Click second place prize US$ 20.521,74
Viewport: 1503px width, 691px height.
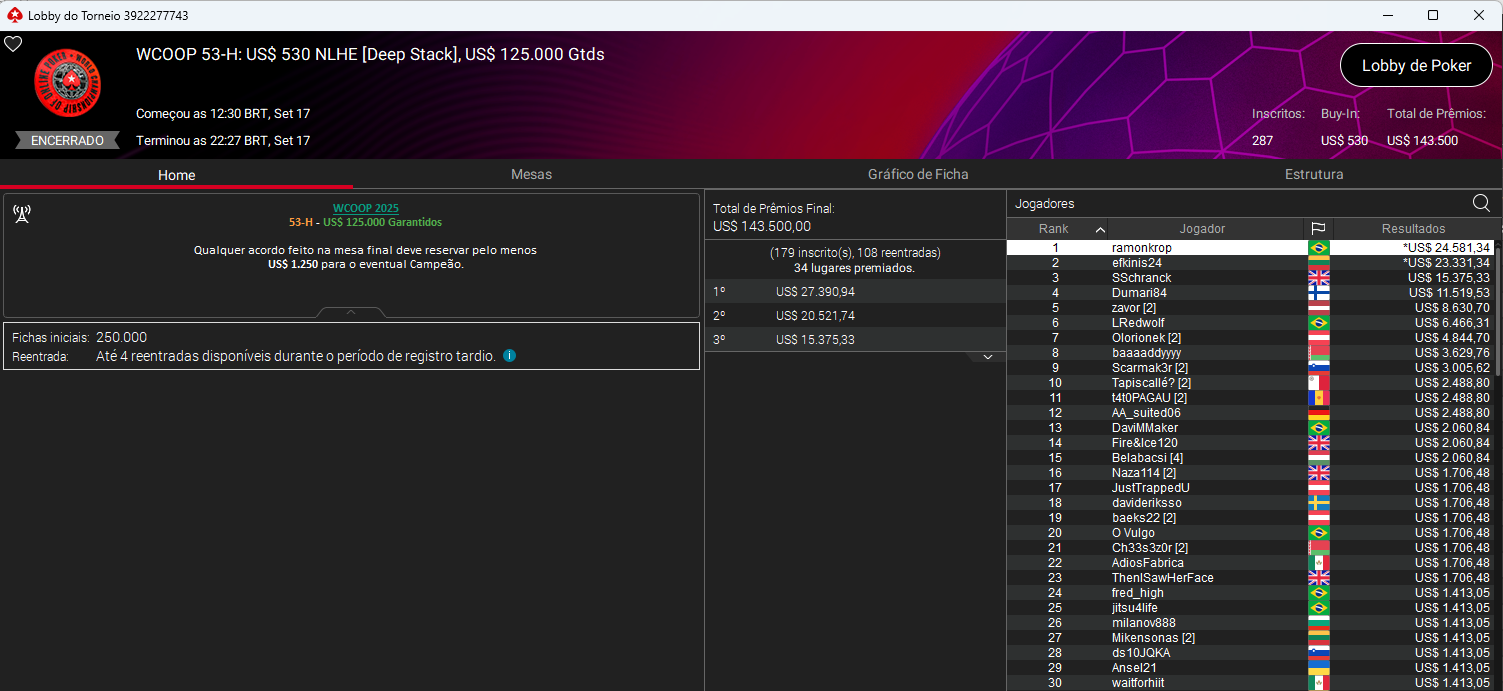pyautogui.click(x=815, y=316)
